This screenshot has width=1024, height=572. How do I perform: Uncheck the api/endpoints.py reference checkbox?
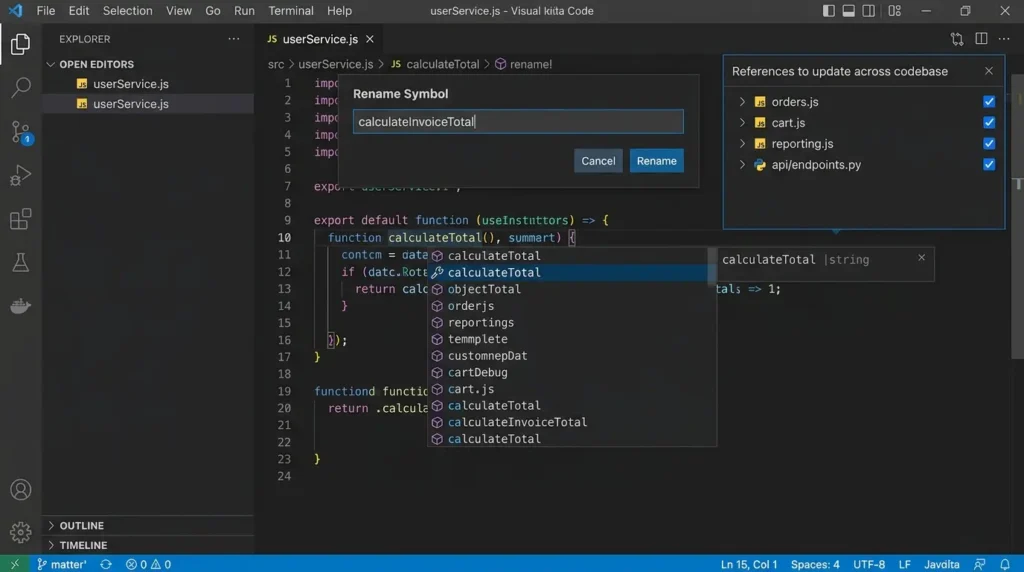(x=989, y=164)
